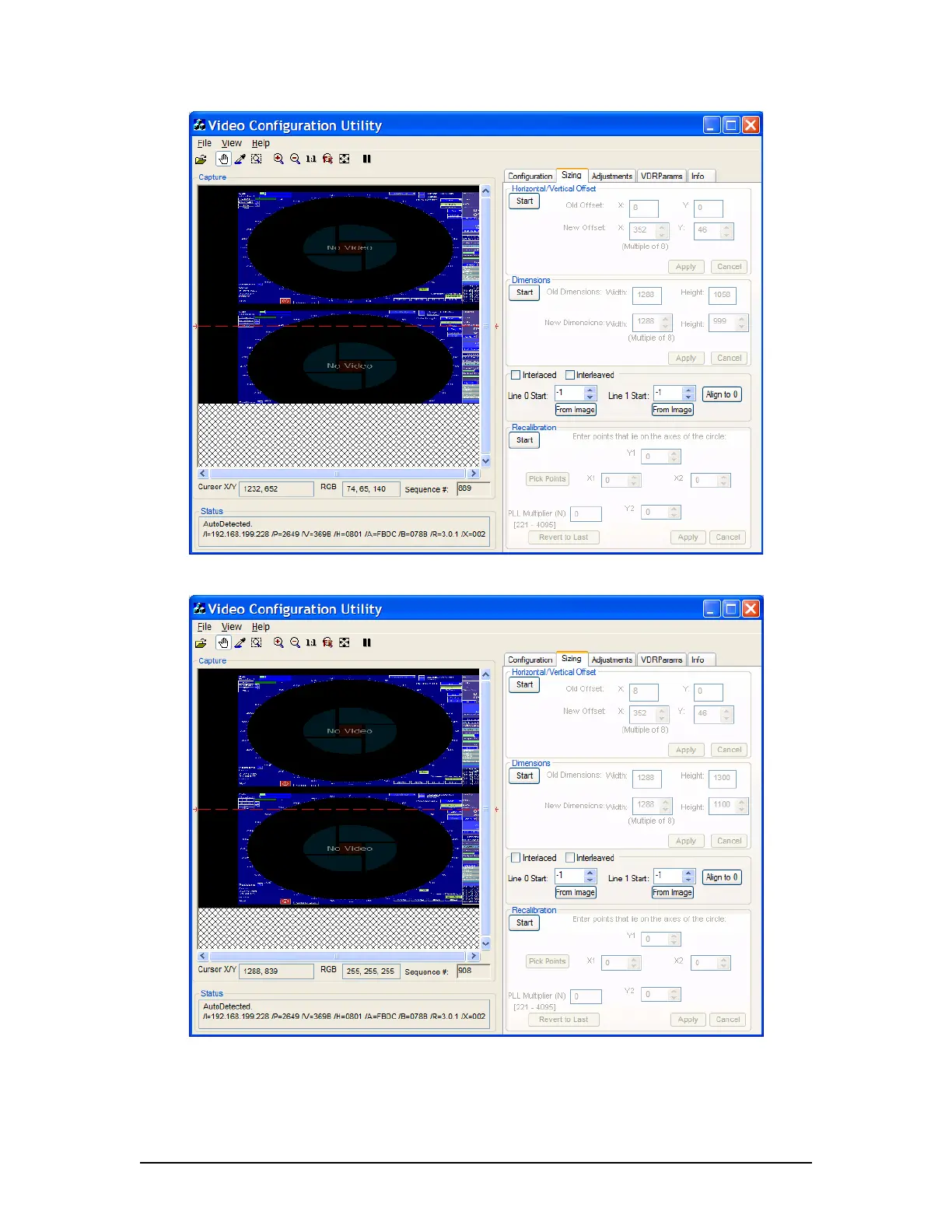Image resolution: width=952 pixels, height=1232 pixels.
Task: Switch to Info tab in sequence 908 window
Action: (700, 660)
